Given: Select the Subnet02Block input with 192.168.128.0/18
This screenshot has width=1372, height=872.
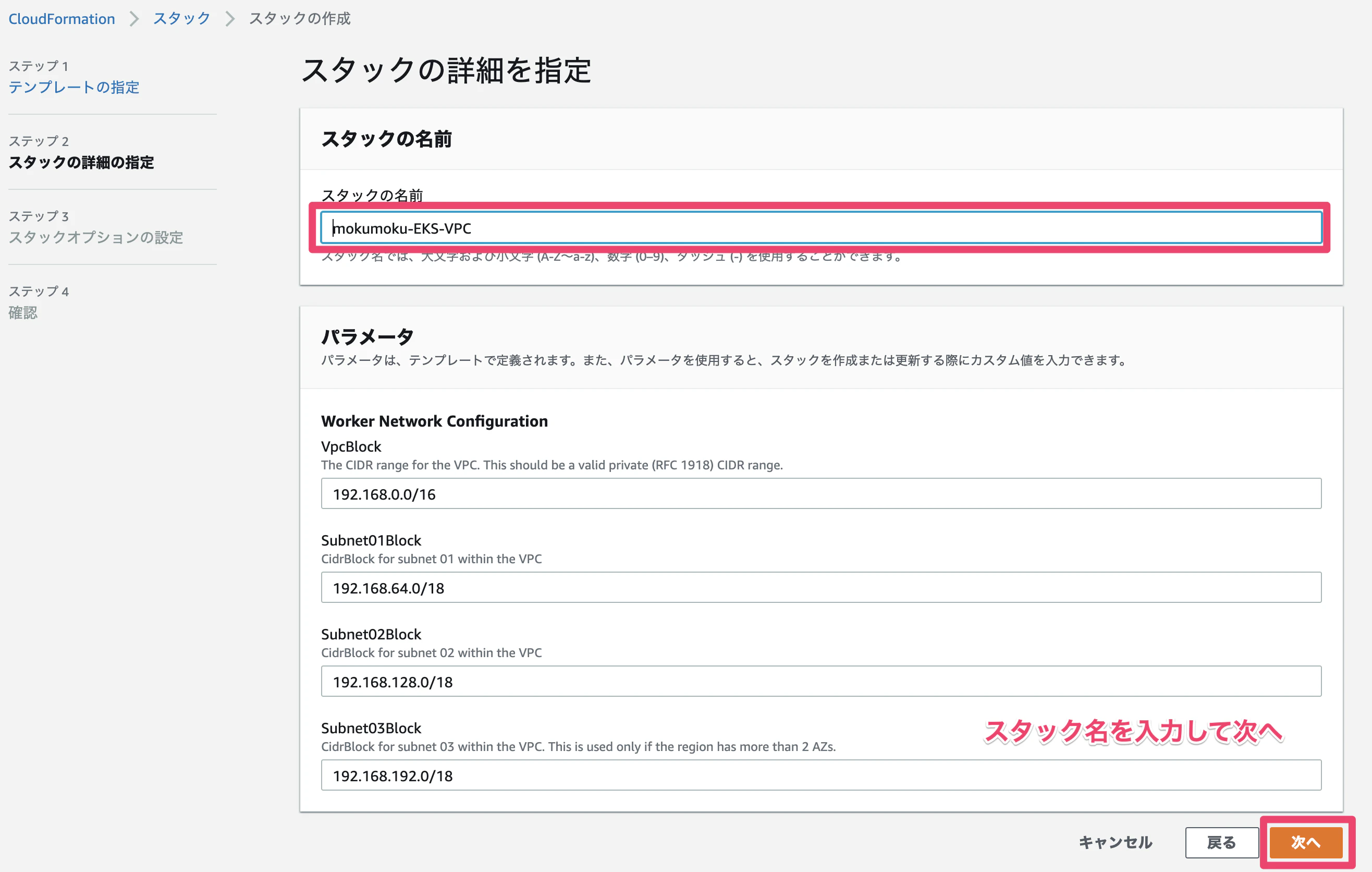Looking at the screenshot, I should pyautogui.click(x=821, y=682).
